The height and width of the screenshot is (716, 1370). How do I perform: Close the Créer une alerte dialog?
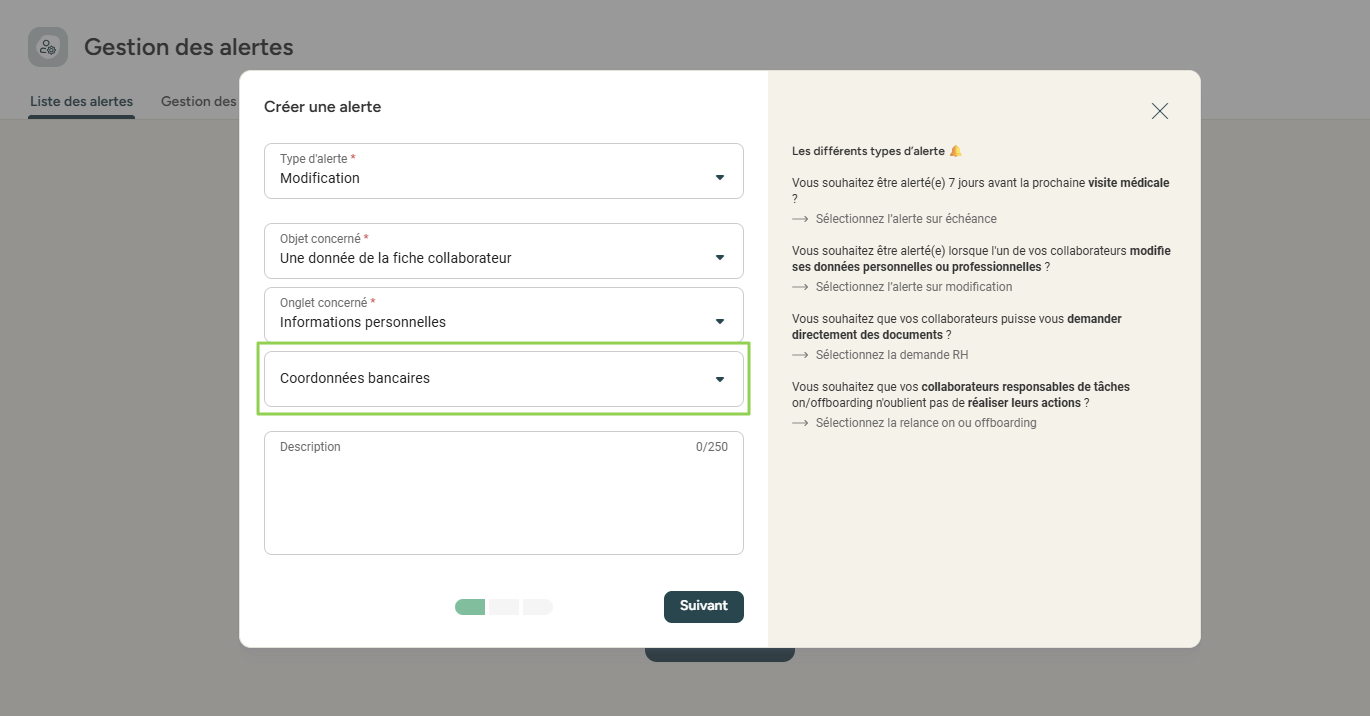pyautogui.click(x=1159, y=111)
